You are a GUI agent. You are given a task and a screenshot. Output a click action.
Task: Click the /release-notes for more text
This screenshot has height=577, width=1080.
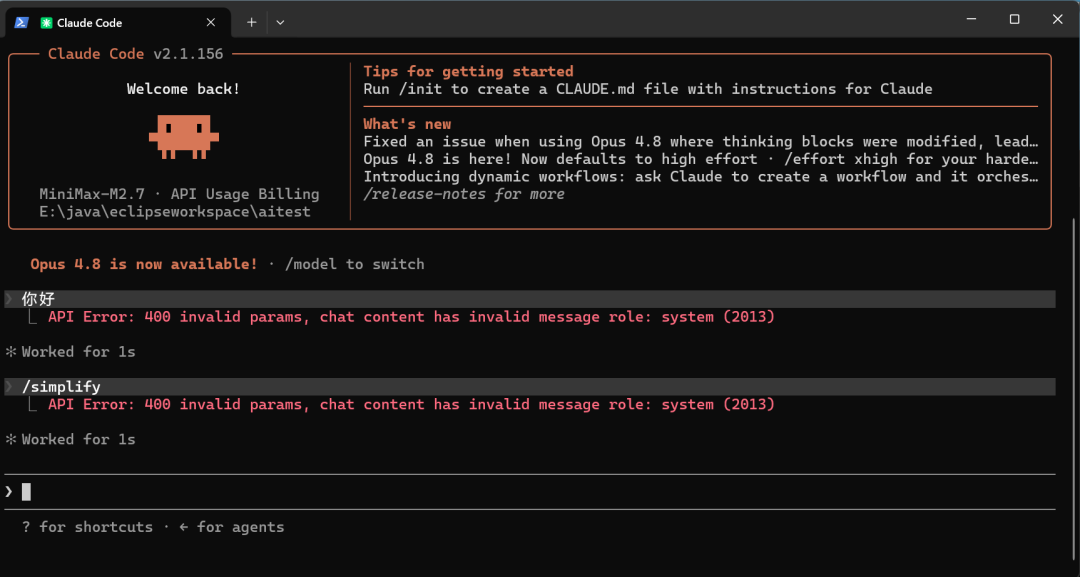point(464,194)
